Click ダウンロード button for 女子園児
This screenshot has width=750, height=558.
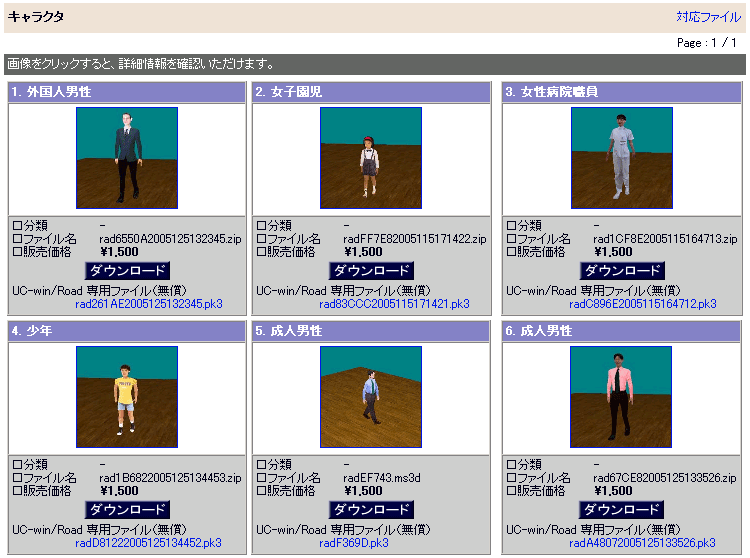tap(371, 271)
